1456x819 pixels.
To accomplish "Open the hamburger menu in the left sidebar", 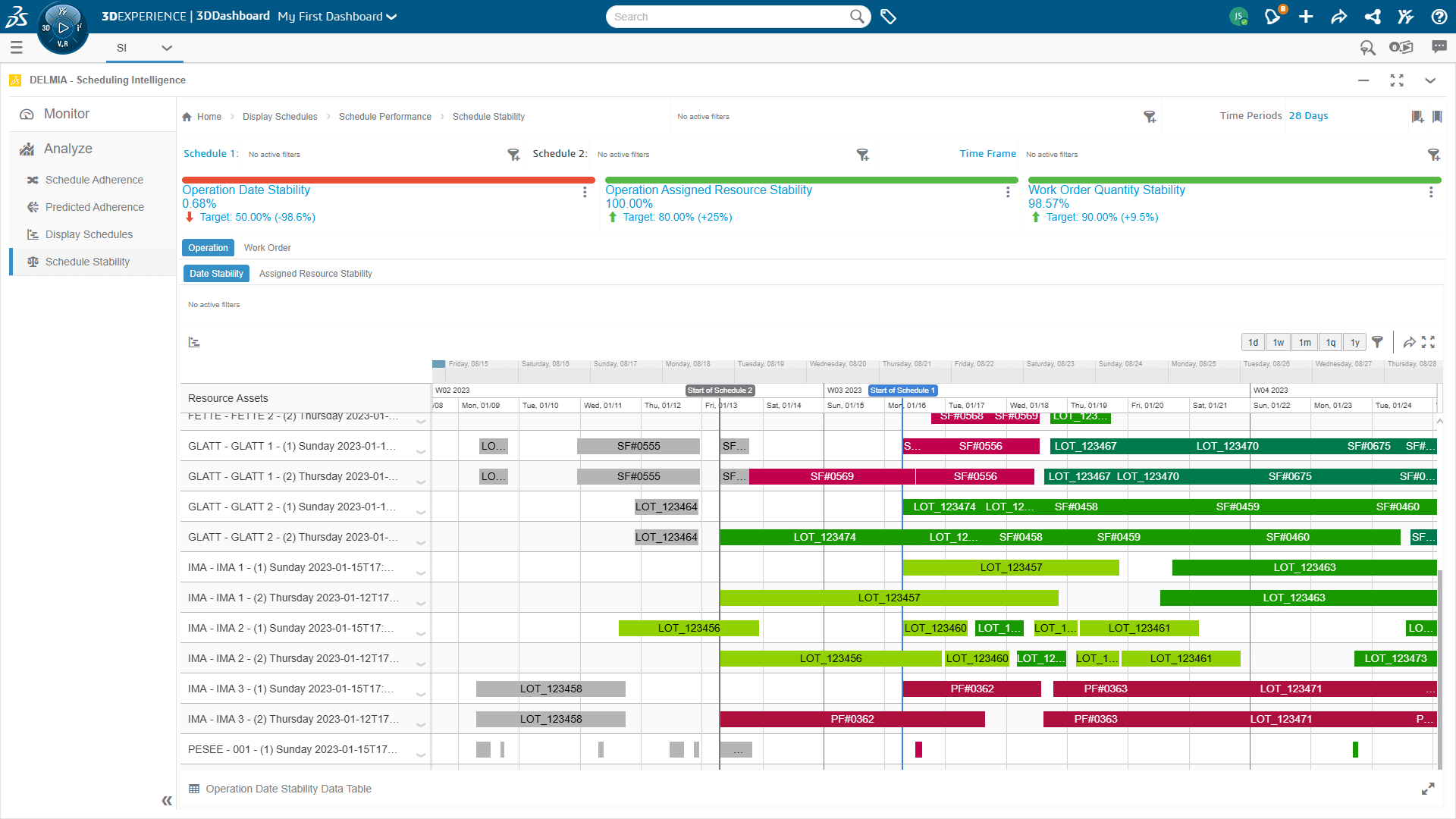I will (16, 47).
